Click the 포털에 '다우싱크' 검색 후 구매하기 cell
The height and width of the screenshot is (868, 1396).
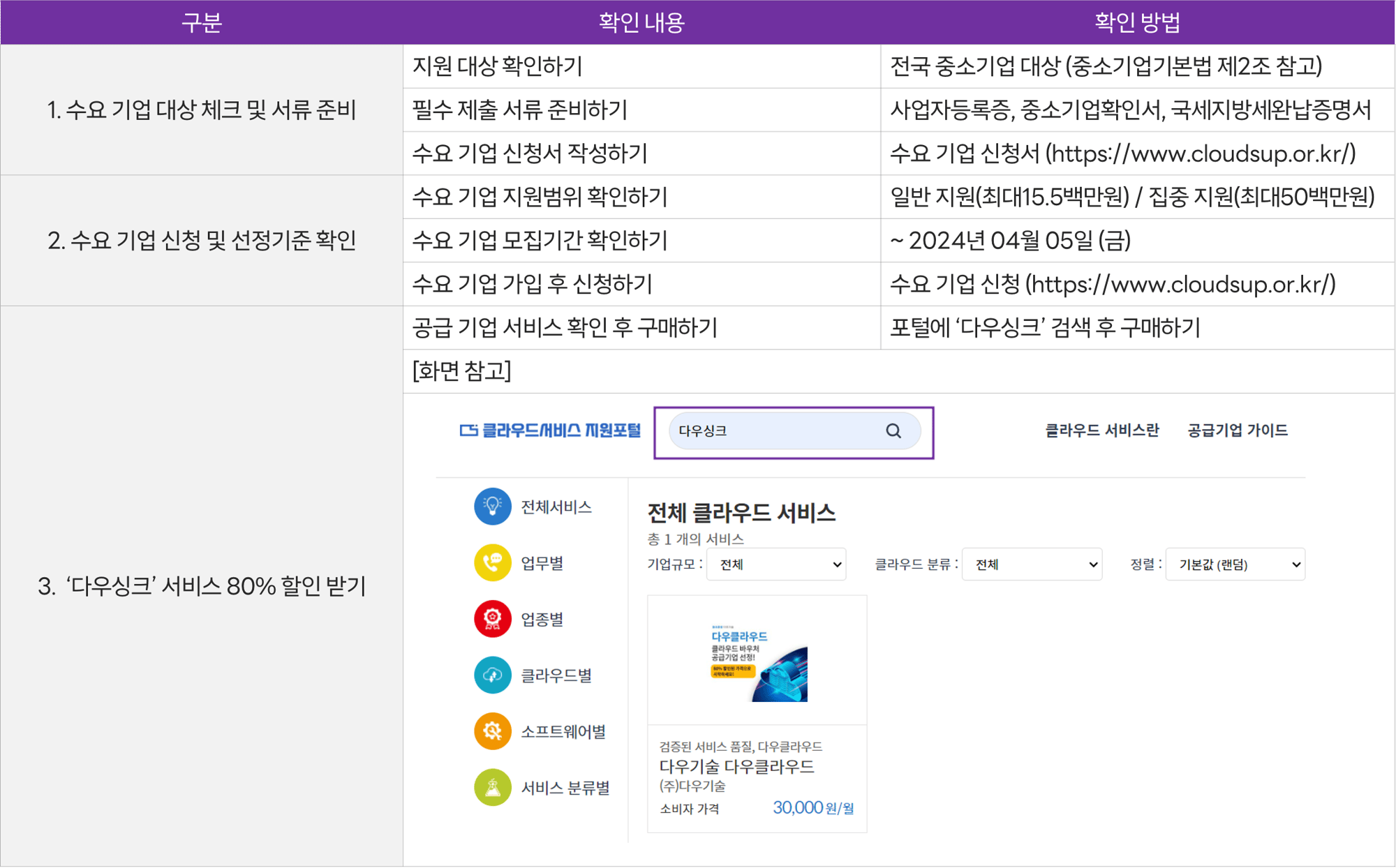[x=1138, y=327]
